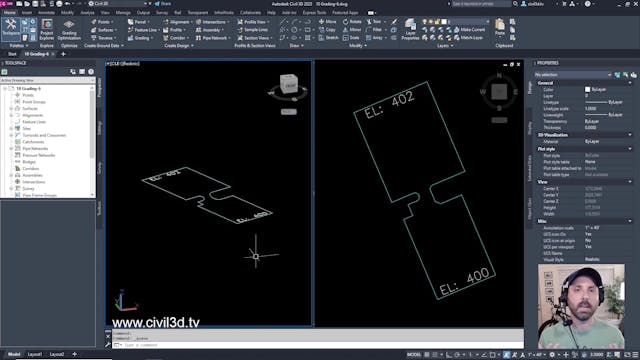This screenshot has width=640, height=360.
Task: Select the Move tool in Modify panel
Action: pyautogui.click(x=327, y=22)
